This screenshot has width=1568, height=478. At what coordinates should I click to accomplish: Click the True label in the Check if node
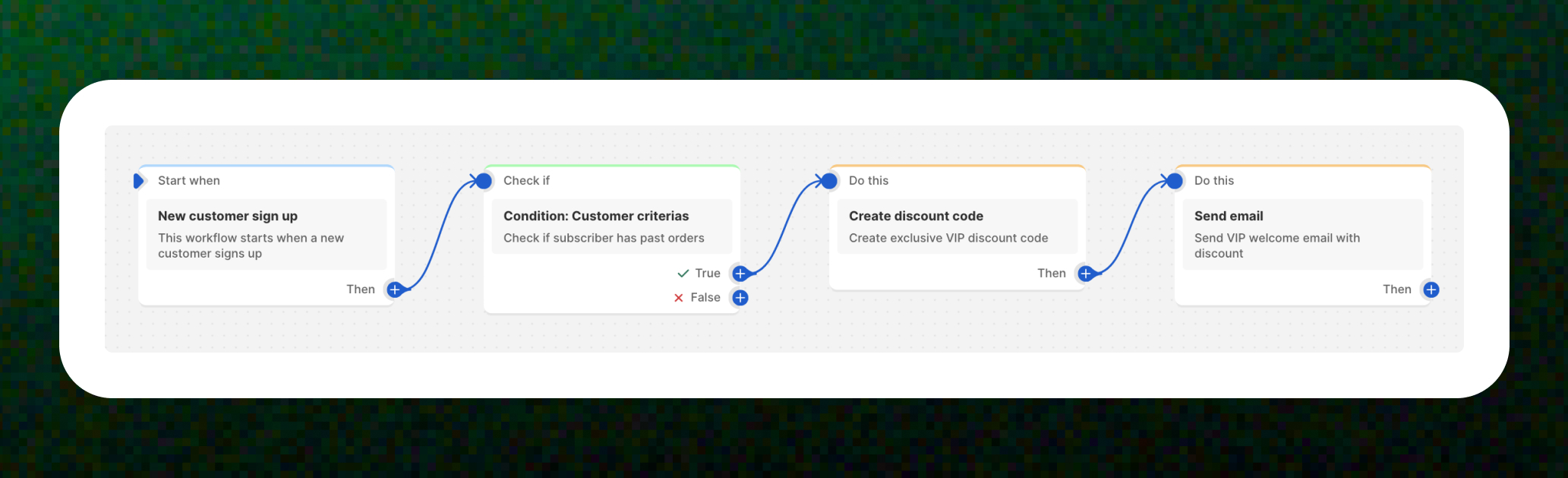coord(708,274)
